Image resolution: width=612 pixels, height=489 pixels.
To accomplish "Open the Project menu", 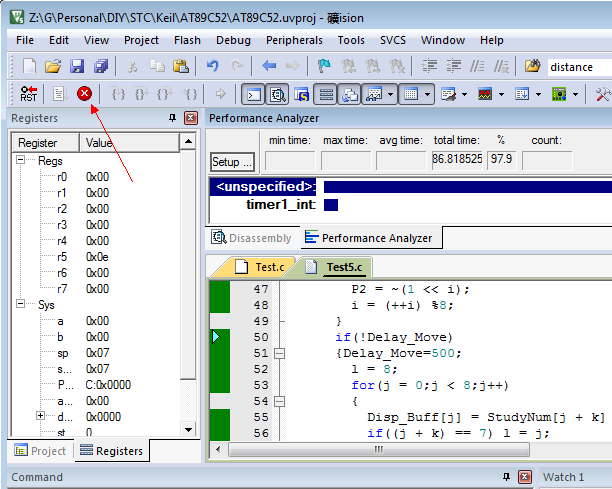I will (141, 40).
